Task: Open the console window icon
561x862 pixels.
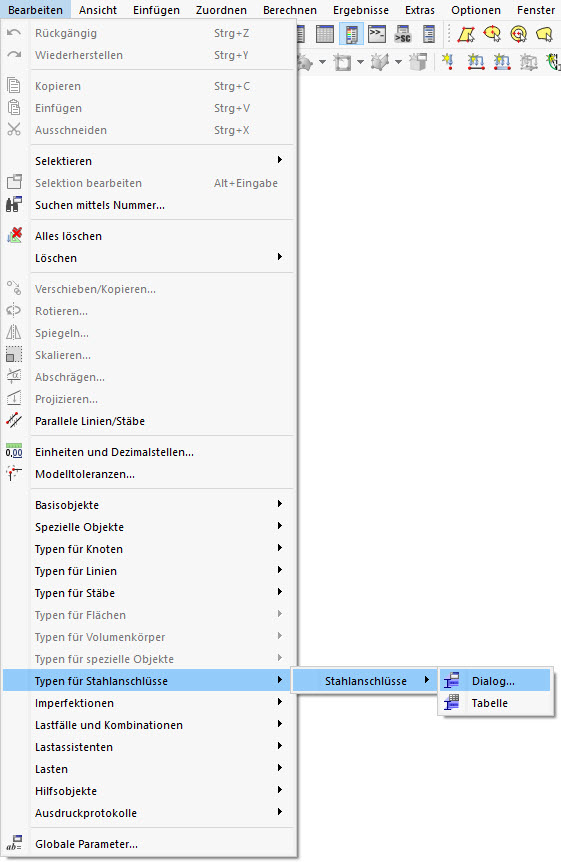Action: coord(377,34)
